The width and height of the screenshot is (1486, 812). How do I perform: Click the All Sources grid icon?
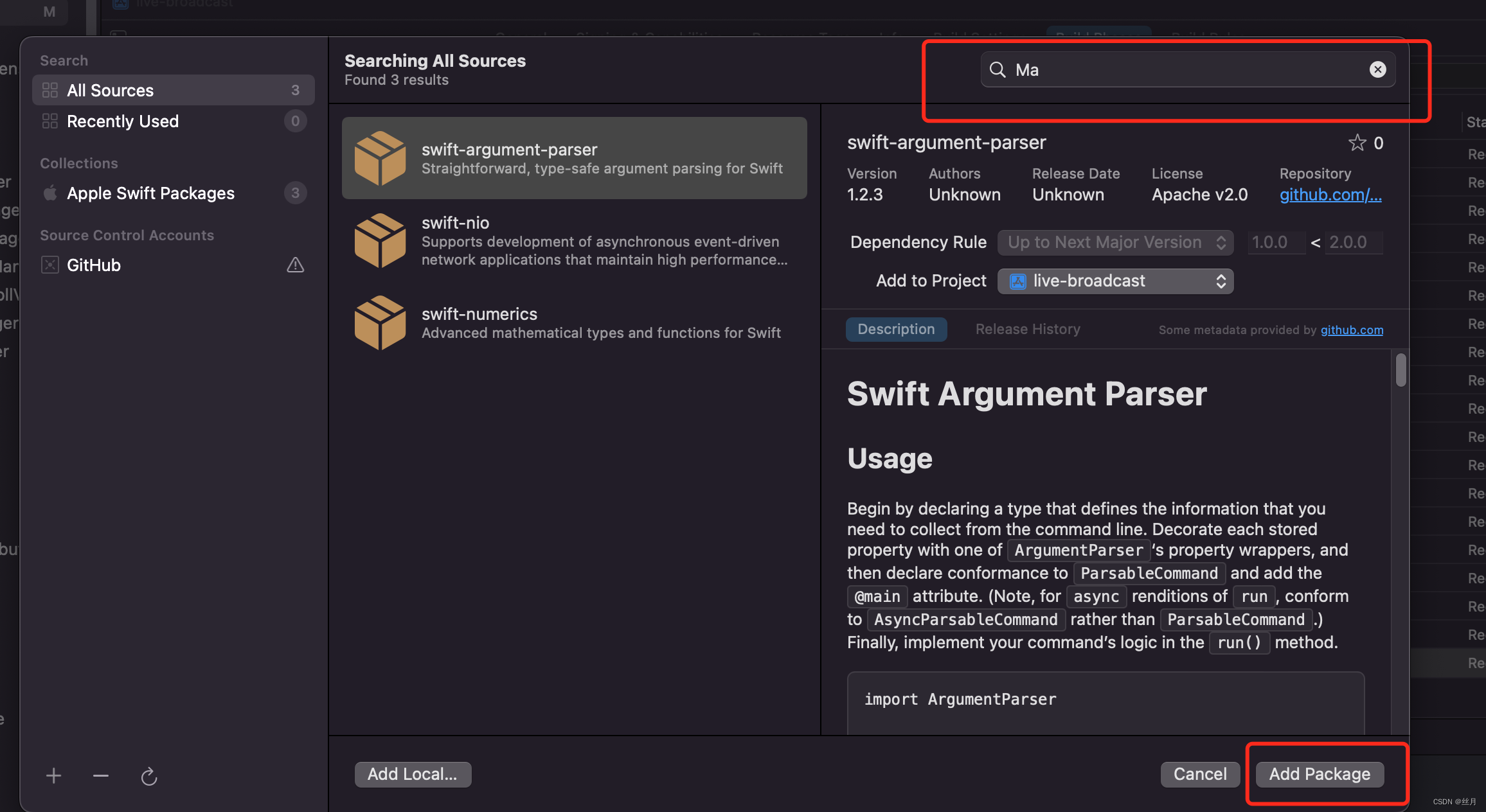50,90
